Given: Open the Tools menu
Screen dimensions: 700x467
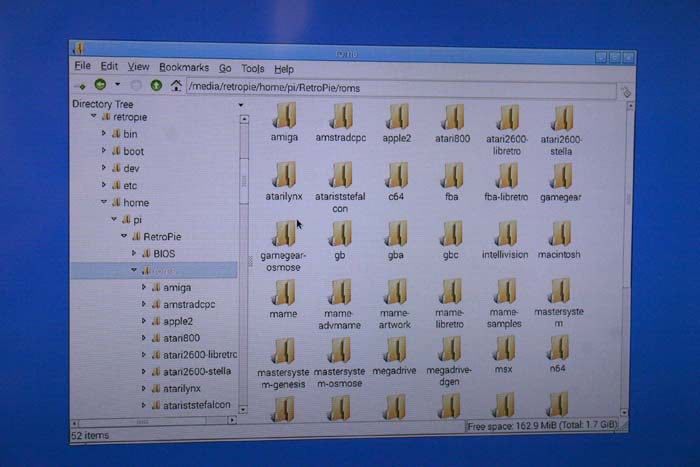Looking at the screenshot, I should (253, 69).
